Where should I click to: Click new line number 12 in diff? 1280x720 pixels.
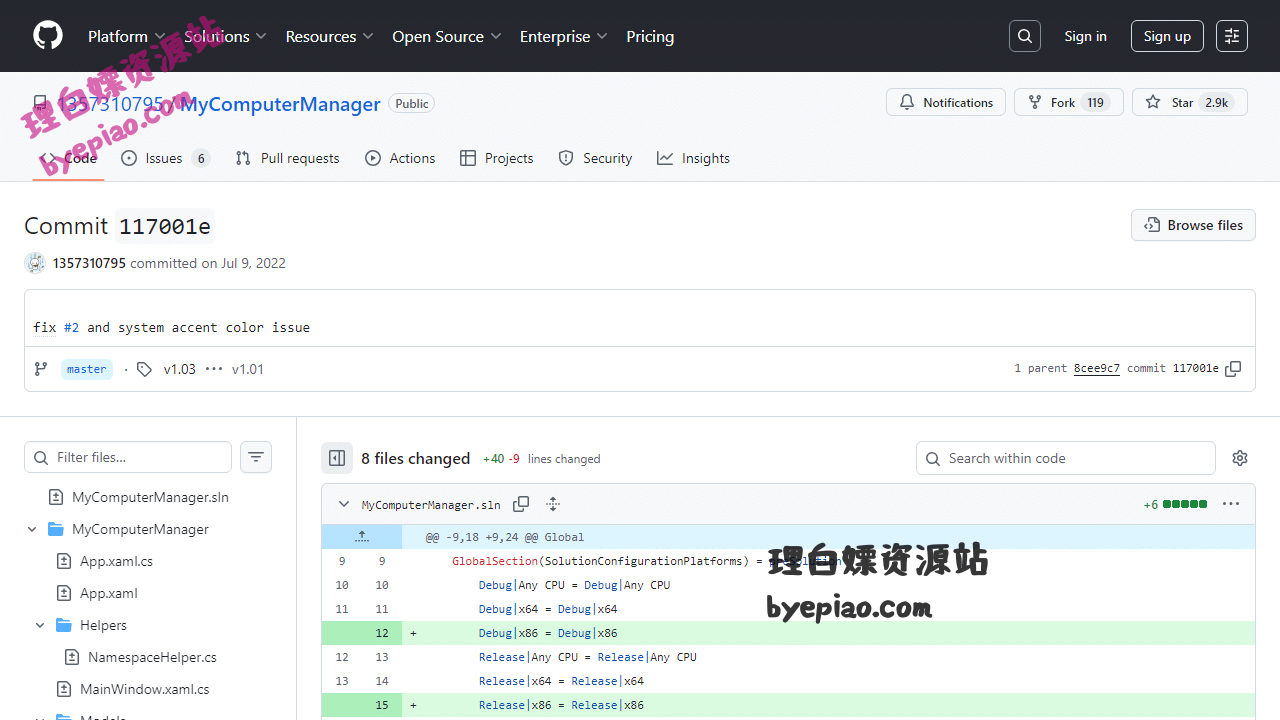point(382,633)
